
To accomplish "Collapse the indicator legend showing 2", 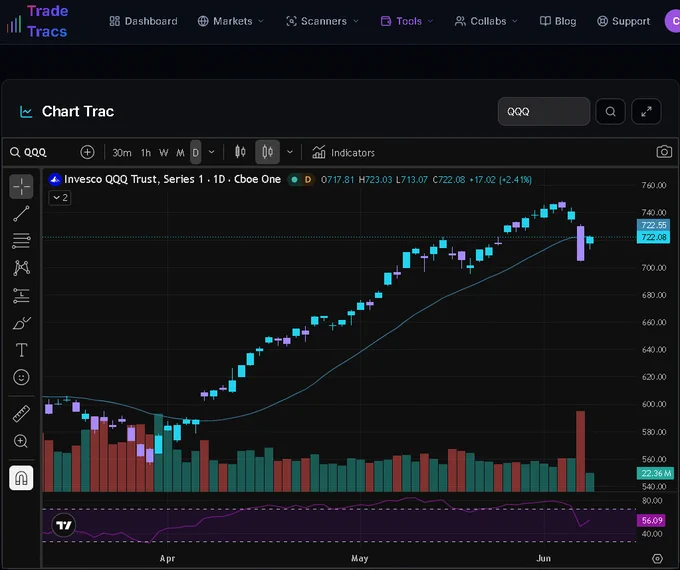I will [60, 198].
